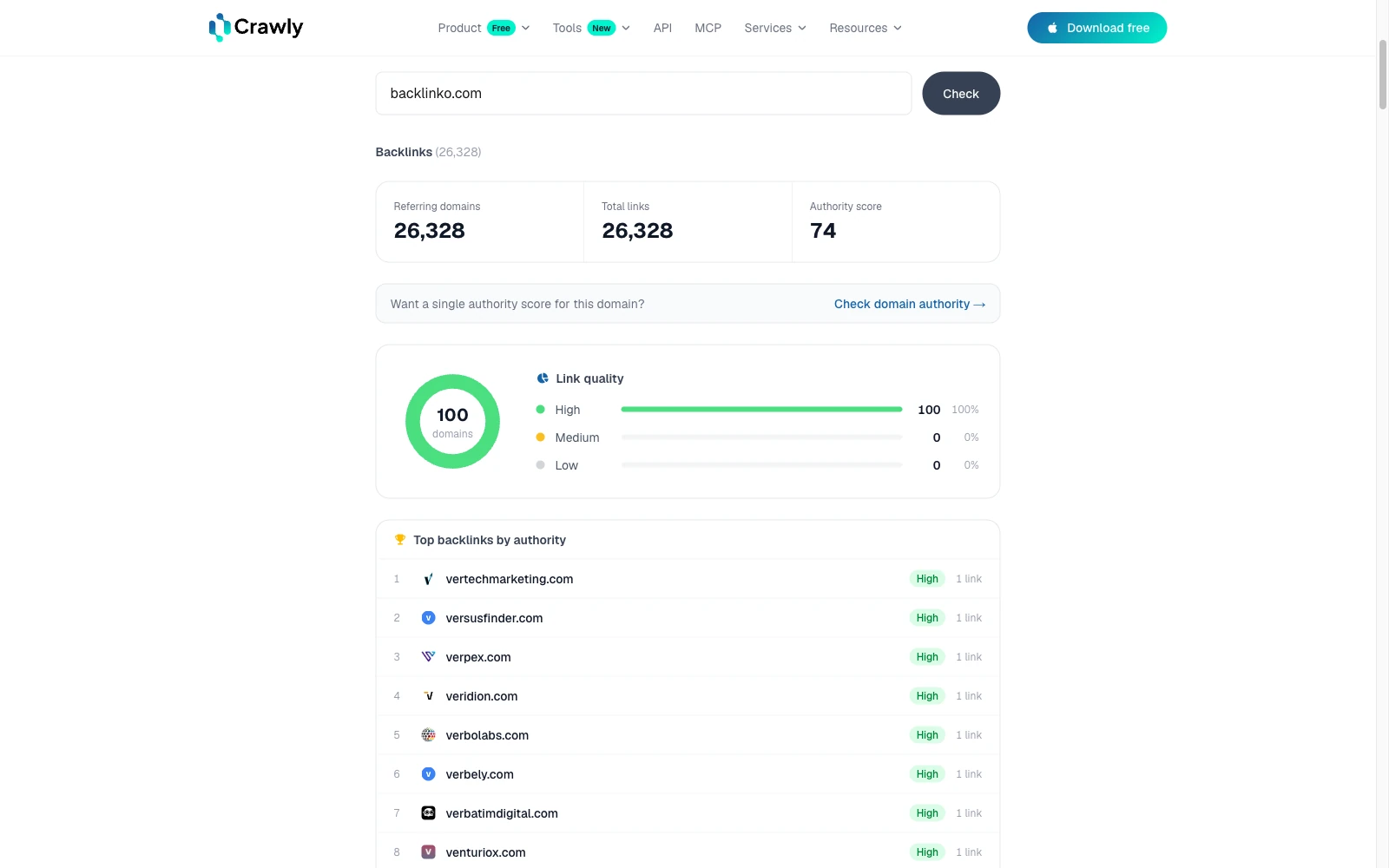Click the Total links label
Viewport: 1389px width, 868px height.
626,207
